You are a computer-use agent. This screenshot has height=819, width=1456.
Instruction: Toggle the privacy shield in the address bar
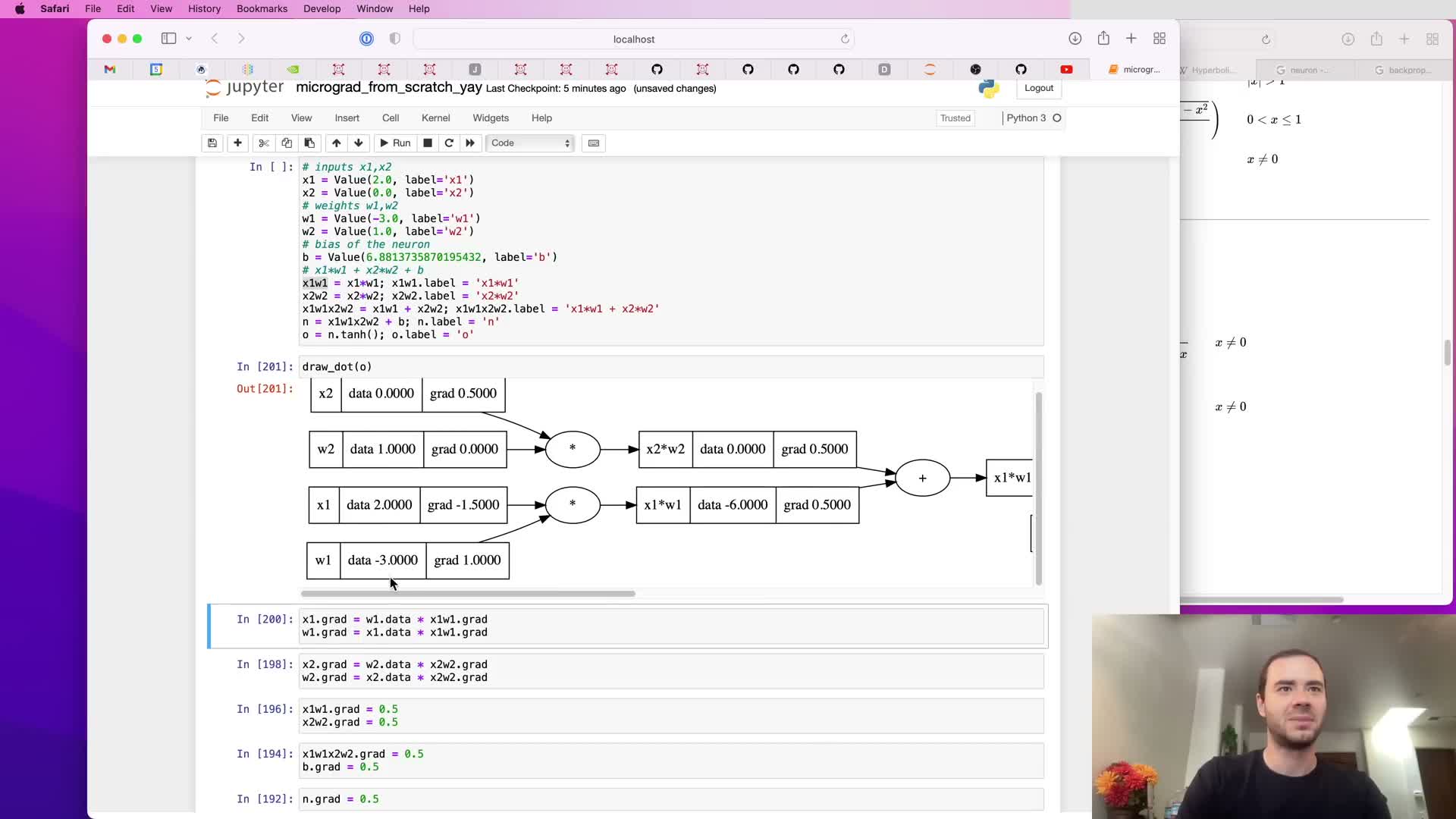395,39
